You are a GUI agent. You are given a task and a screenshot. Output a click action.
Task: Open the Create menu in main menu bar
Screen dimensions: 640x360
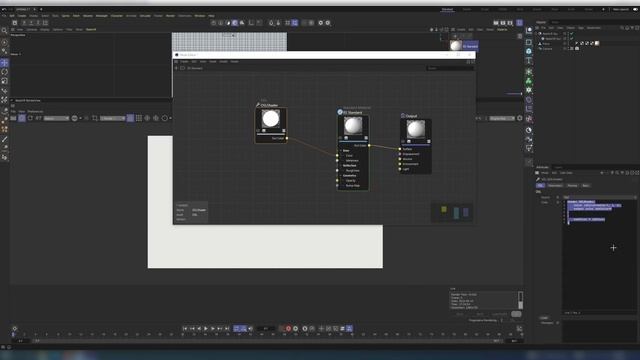(x=22, y=16)
